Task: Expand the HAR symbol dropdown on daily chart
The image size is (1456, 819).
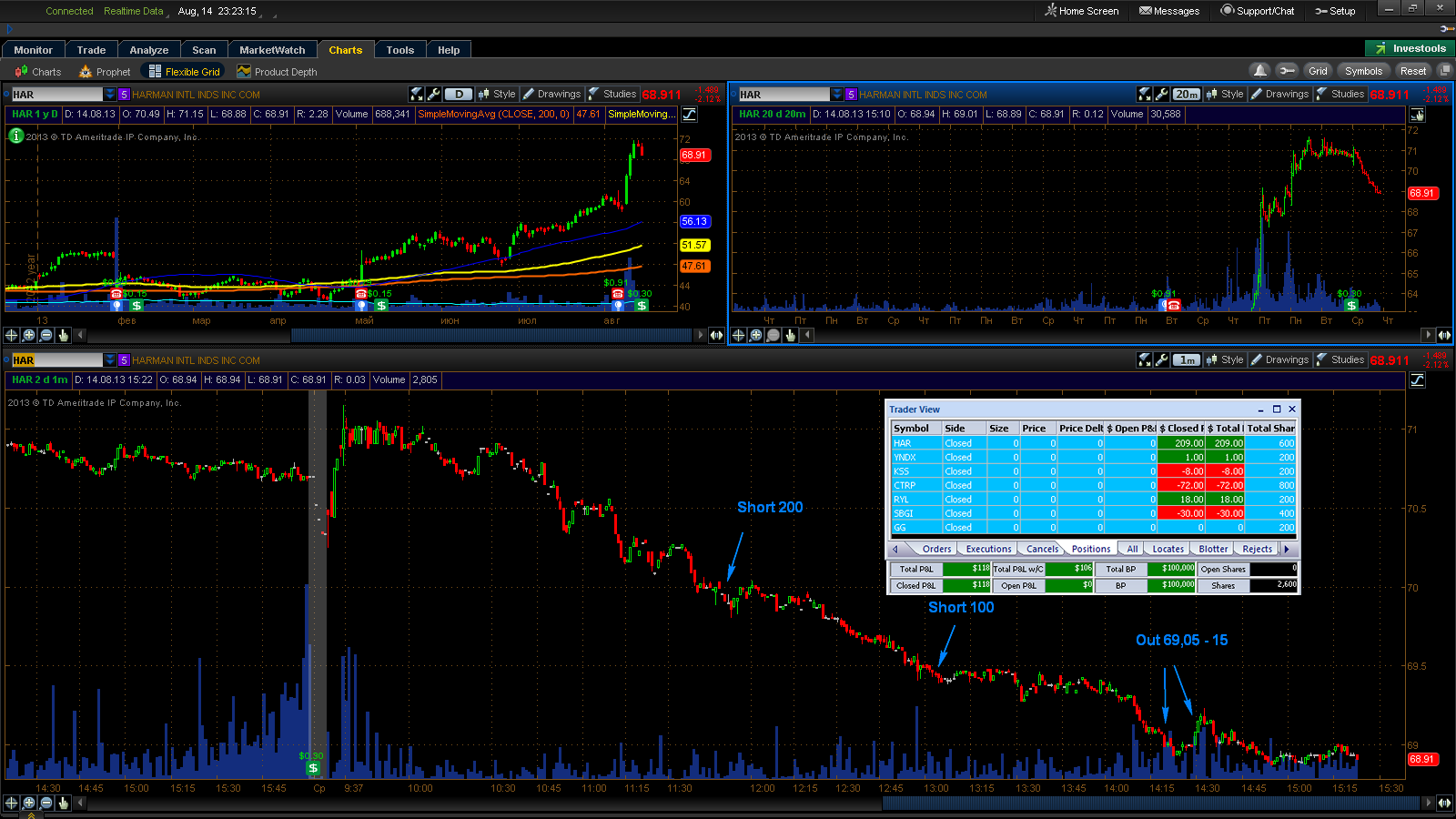Action: pos(110,94)
